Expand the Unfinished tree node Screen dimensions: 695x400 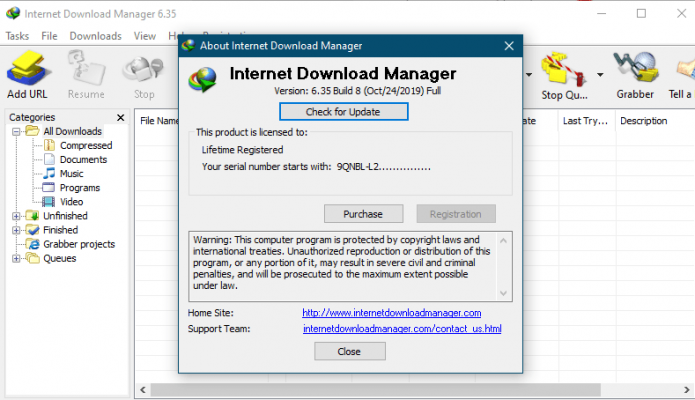[16, 216]
